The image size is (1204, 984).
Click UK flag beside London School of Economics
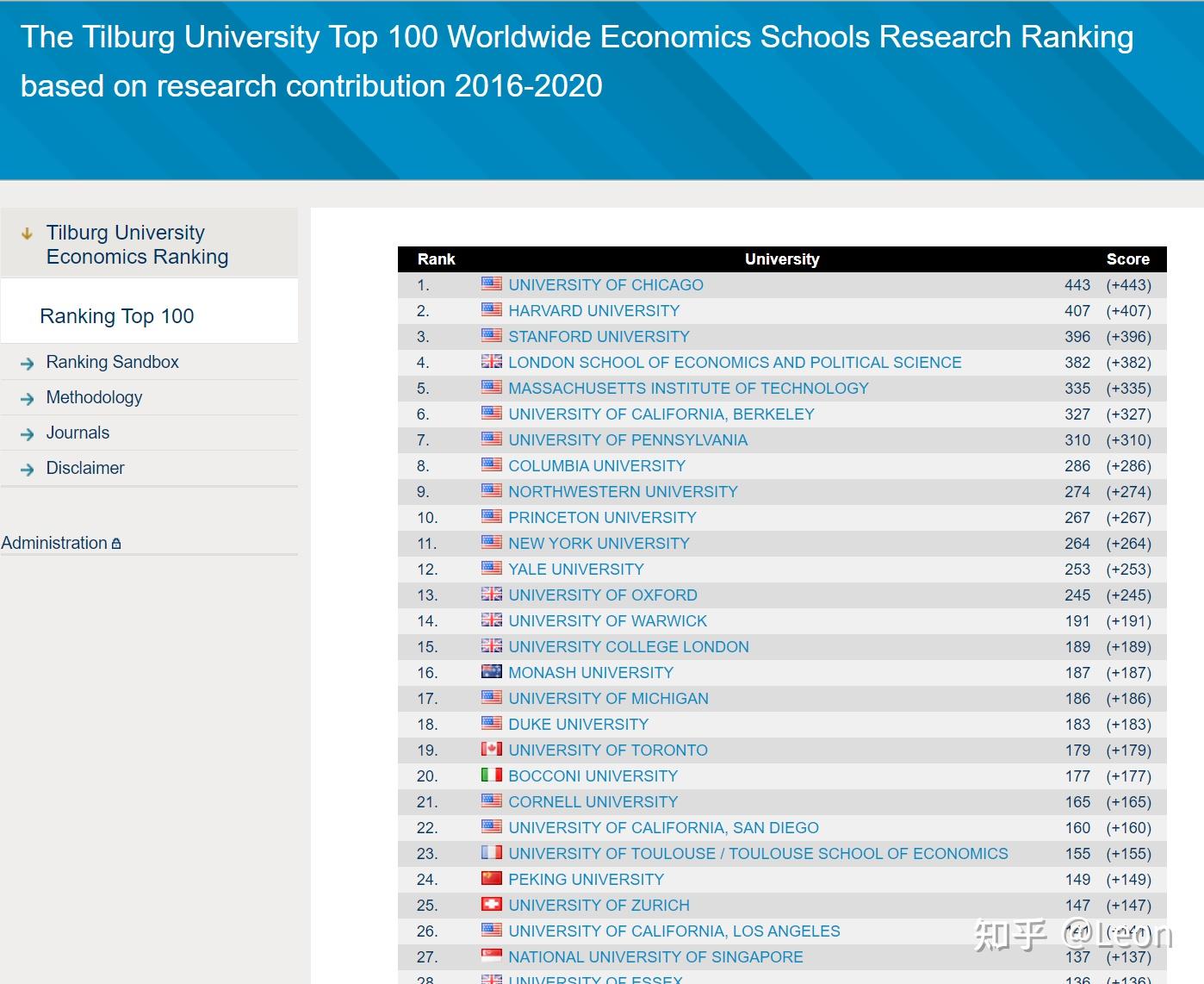(x=492, y=361)
